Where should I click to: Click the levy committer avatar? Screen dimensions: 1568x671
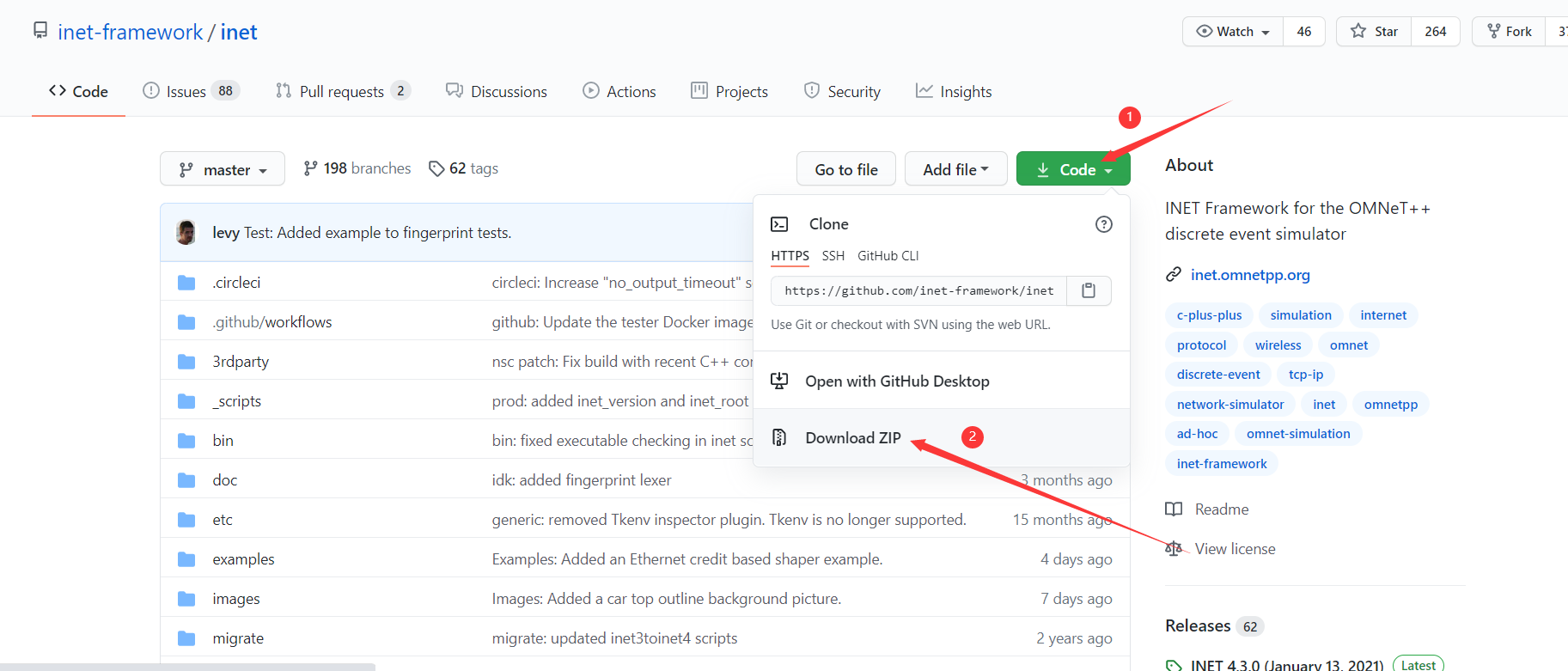tap(186, 232)
